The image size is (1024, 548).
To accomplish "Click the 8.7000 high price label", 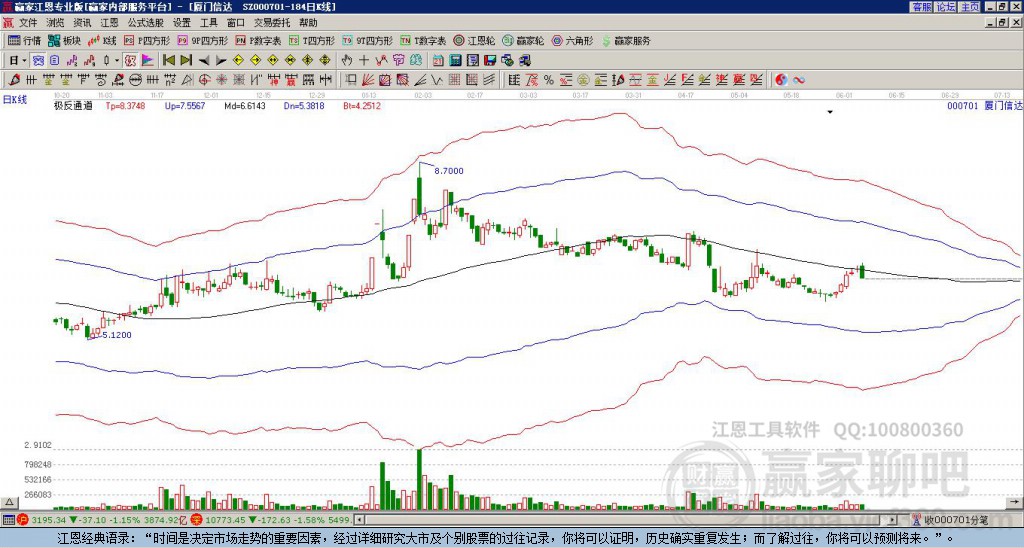I will [449, 170].
